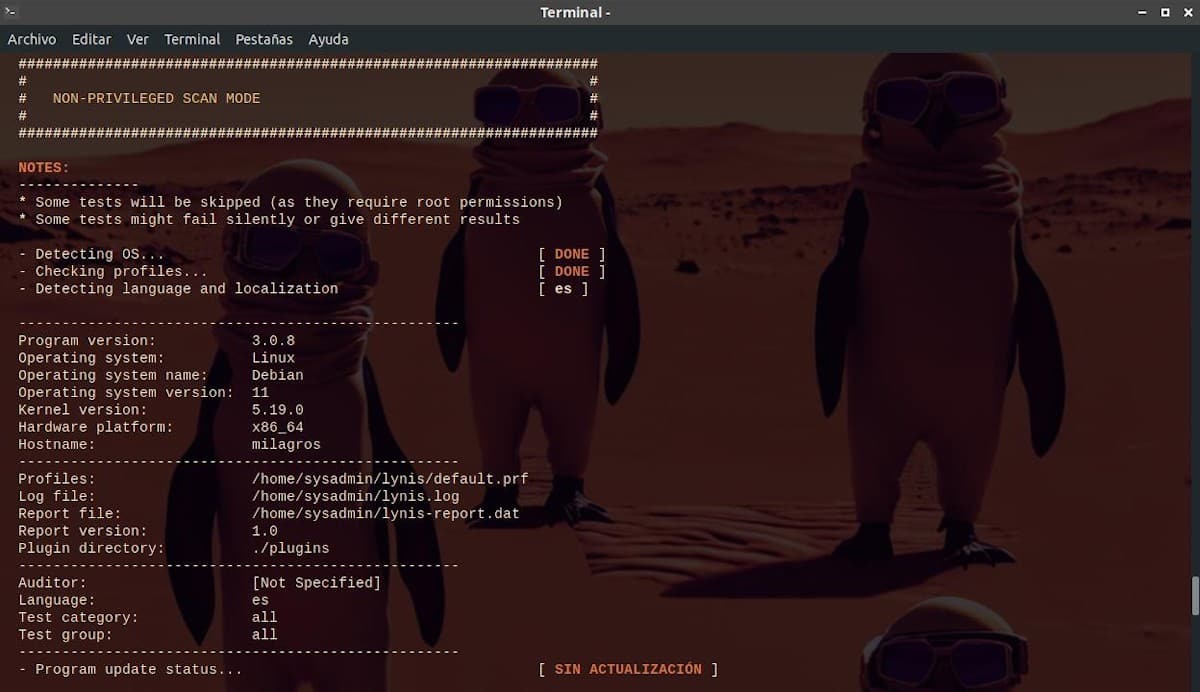Click Report version value 1.0
The width and height of the screenshot is (1200, 692).
265,531
